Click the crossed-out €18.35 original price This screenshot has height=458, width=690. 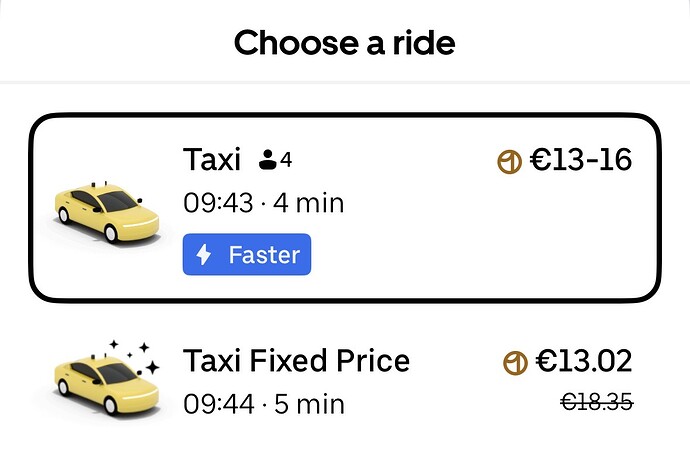pyautogui.click(x=597, y=402)
